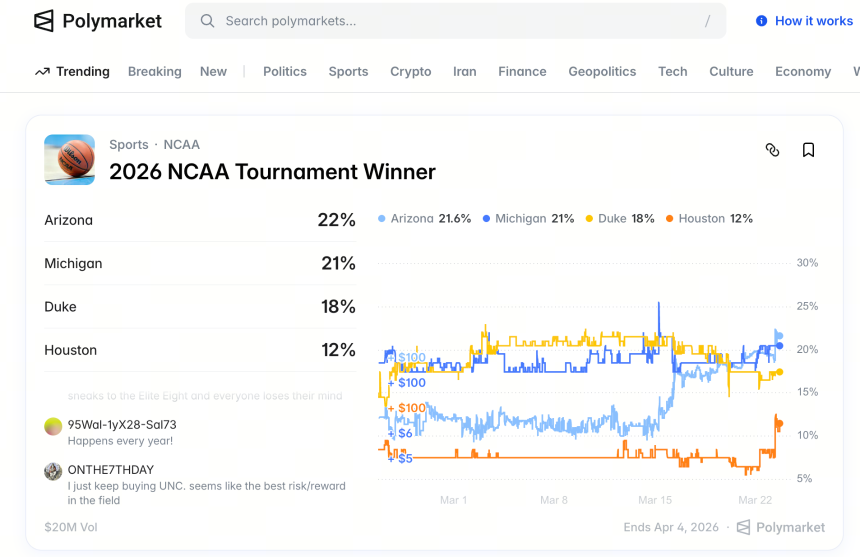Select the Breaking tab
Image resolution: width=860 pixels, height=557 pixels.
tap(155, 72)
